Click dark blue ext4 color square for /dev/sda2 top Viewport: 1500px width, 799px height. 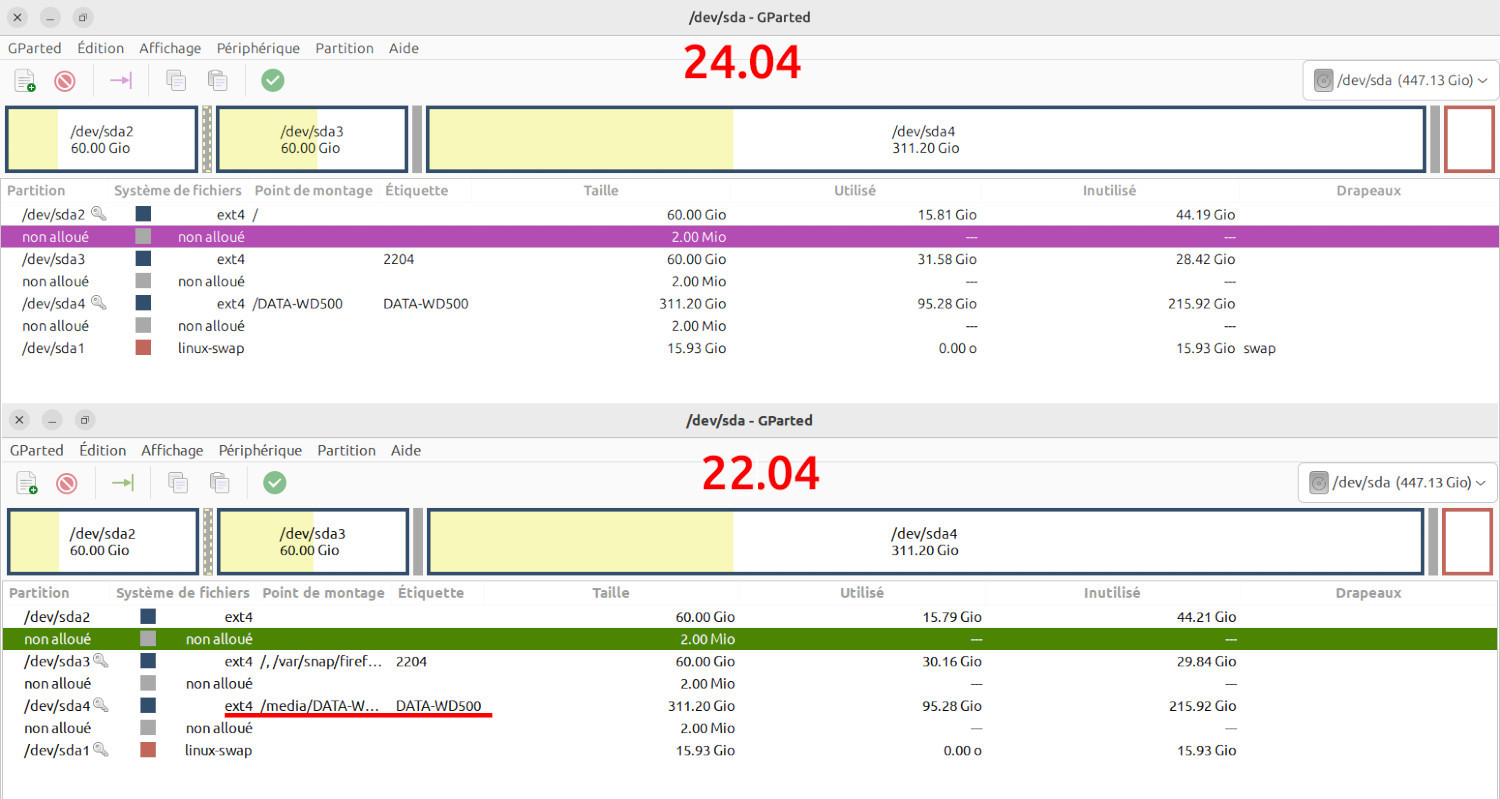pyautogui.click(x=143, y=214)
